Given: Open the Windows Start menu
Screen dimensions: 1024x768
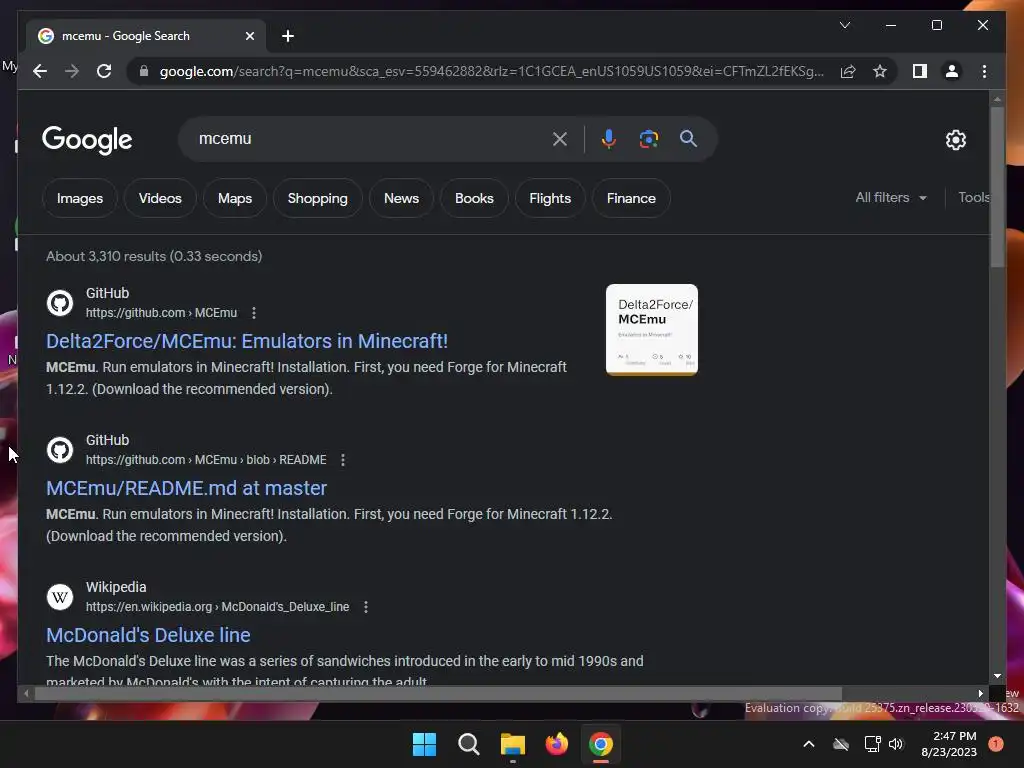Looking at the screenshot, I should tap(424, 744).
